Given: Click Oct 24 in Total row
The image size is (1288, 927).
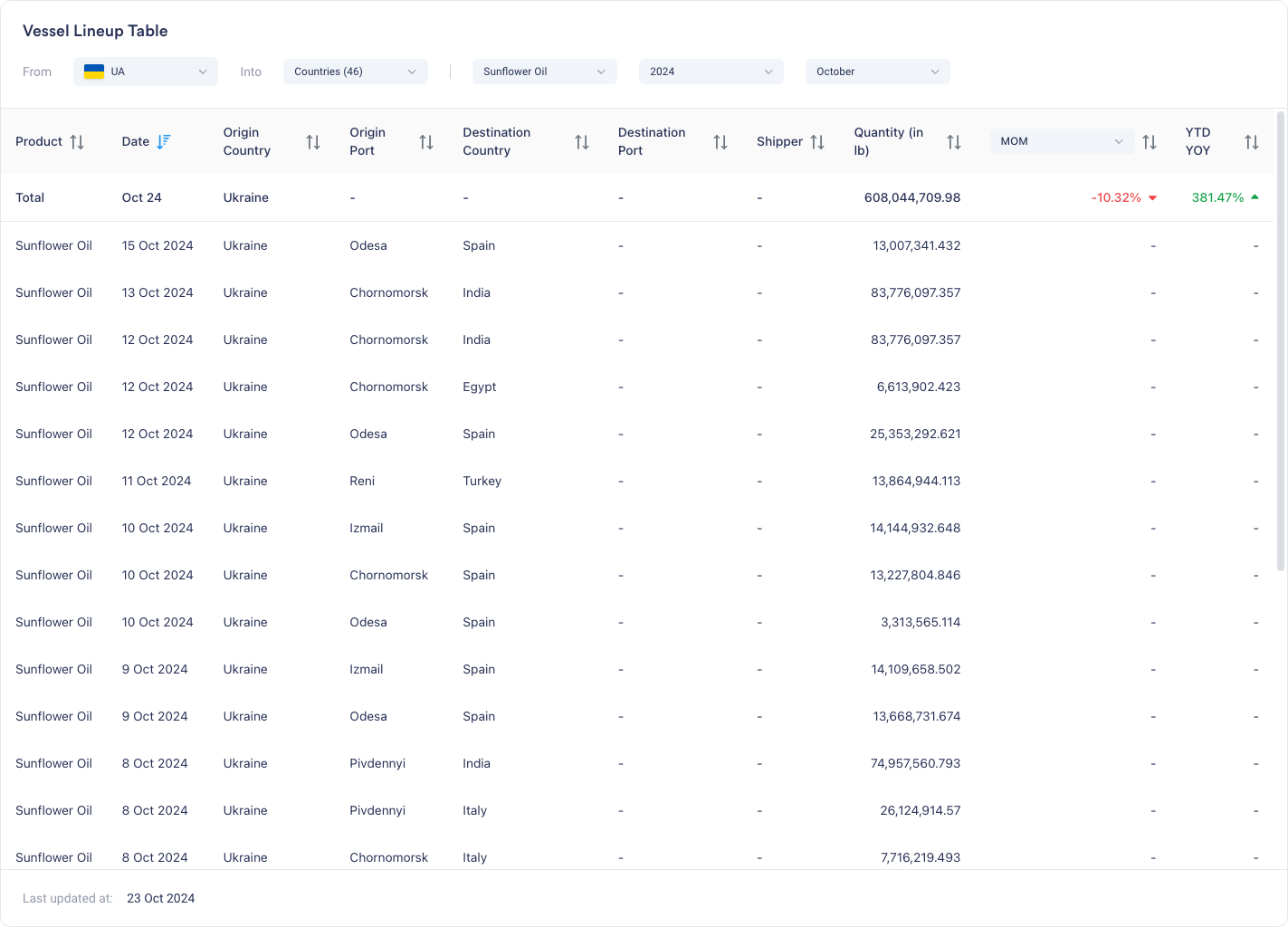Looking at the screenshot, I should pos(142,197).
